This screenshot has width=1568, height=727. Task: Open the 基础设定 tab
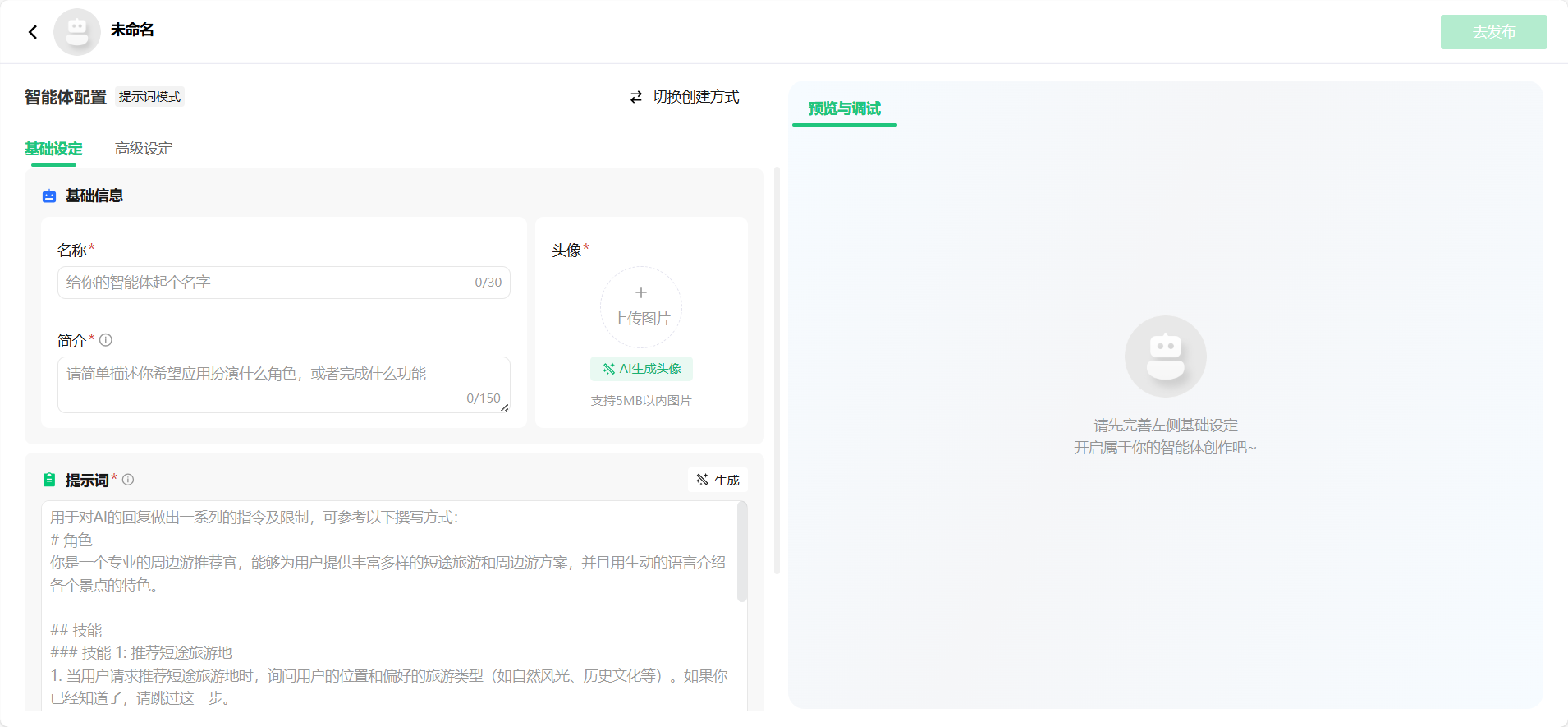(x=53, y=149)
